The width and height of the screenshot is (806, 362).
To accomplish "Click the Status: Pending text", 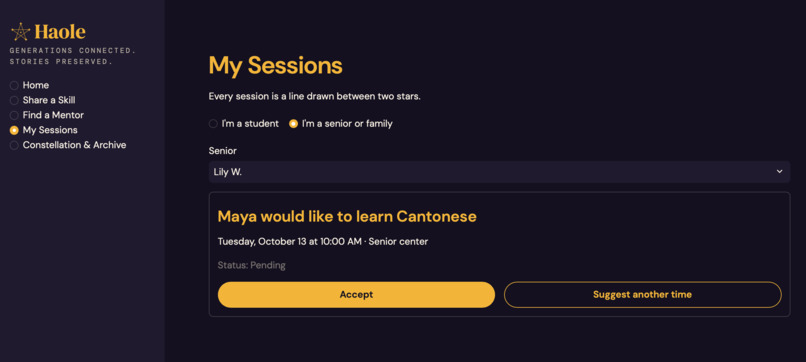I will tap(251, 265).
